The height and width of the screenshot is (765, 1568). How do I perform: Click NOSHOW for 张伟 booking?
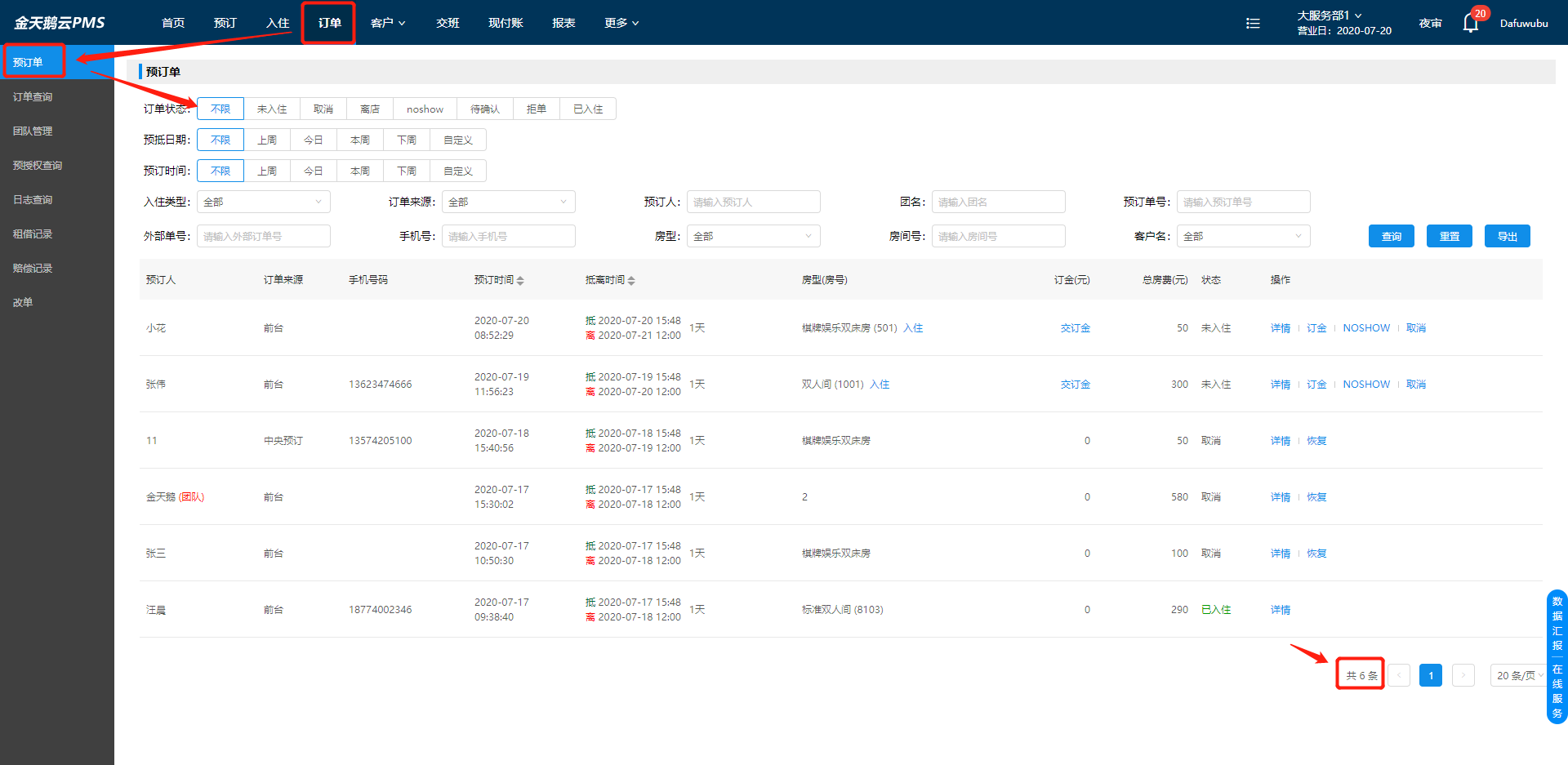[1366, 385]
